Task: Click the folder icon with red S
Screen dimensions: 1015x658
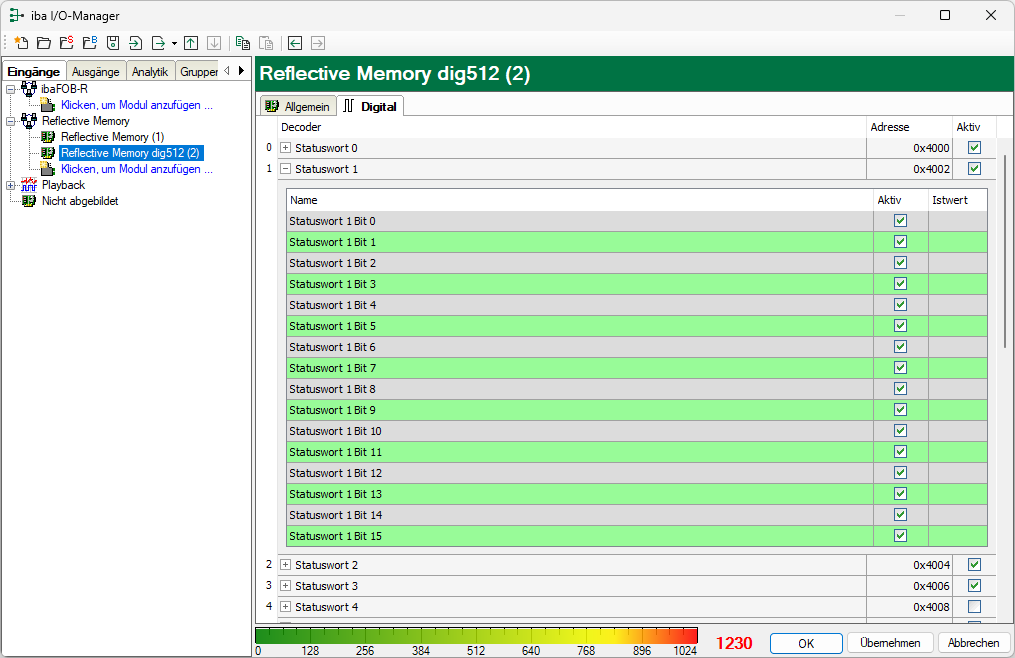Action: (66, 43)
